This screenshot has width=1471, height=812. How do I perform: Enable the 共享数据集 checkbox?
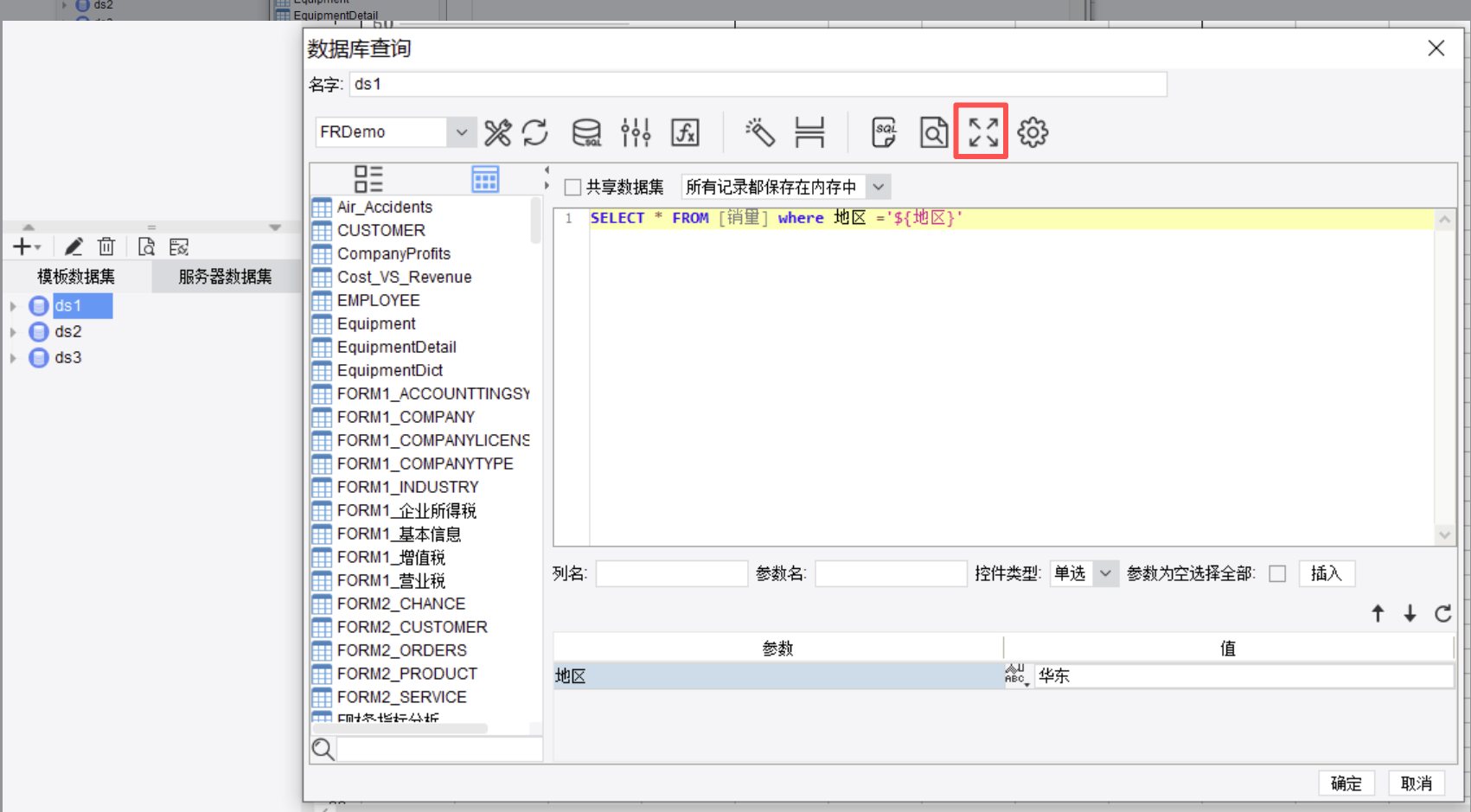tap(572, 187)
